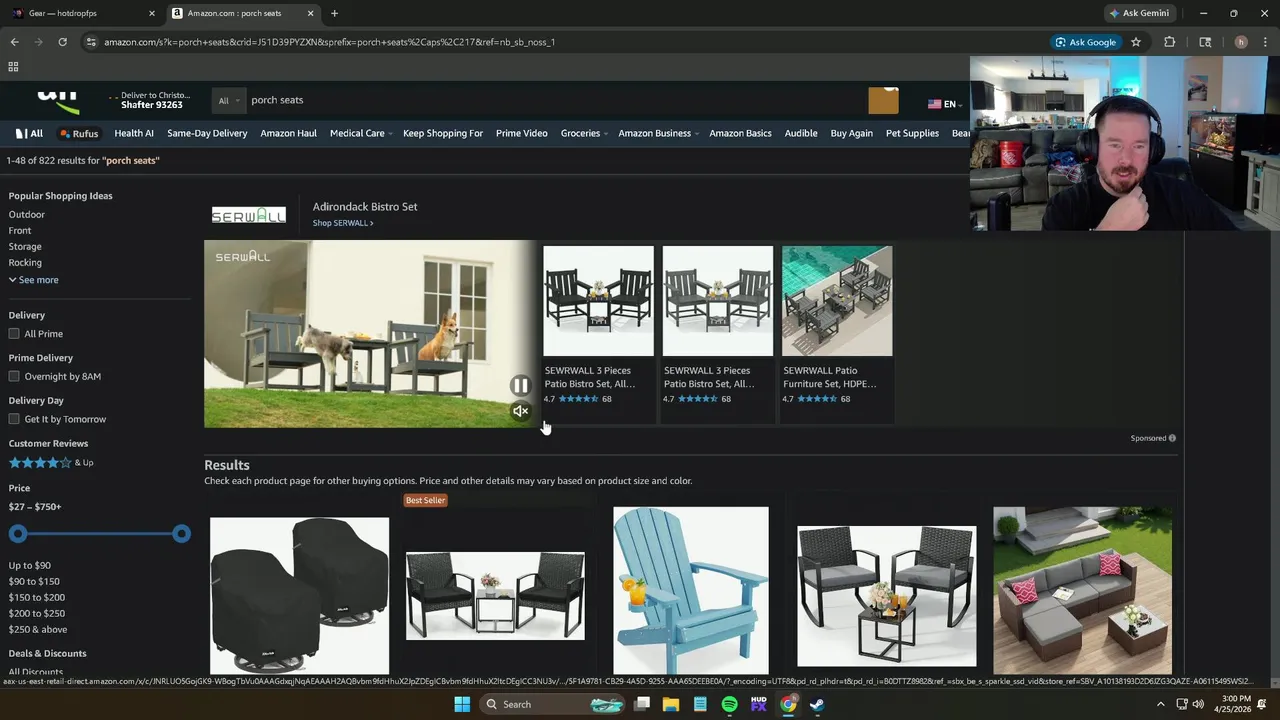Open the All search category dropdown
1280x720 pixels.
(x=227, y=100)
